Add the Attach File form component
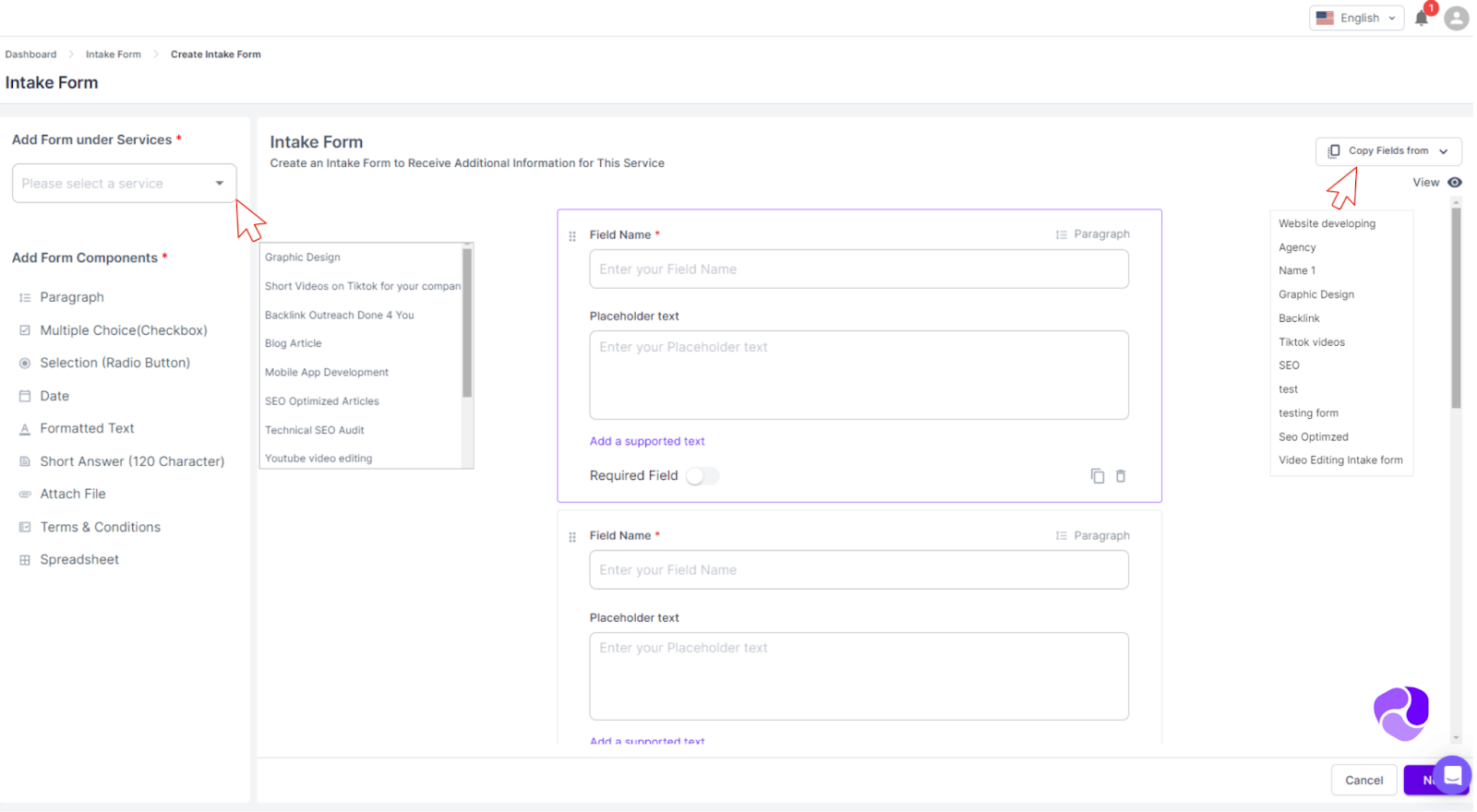Viewport: 1477px width, 812px height. coord(72,495)
